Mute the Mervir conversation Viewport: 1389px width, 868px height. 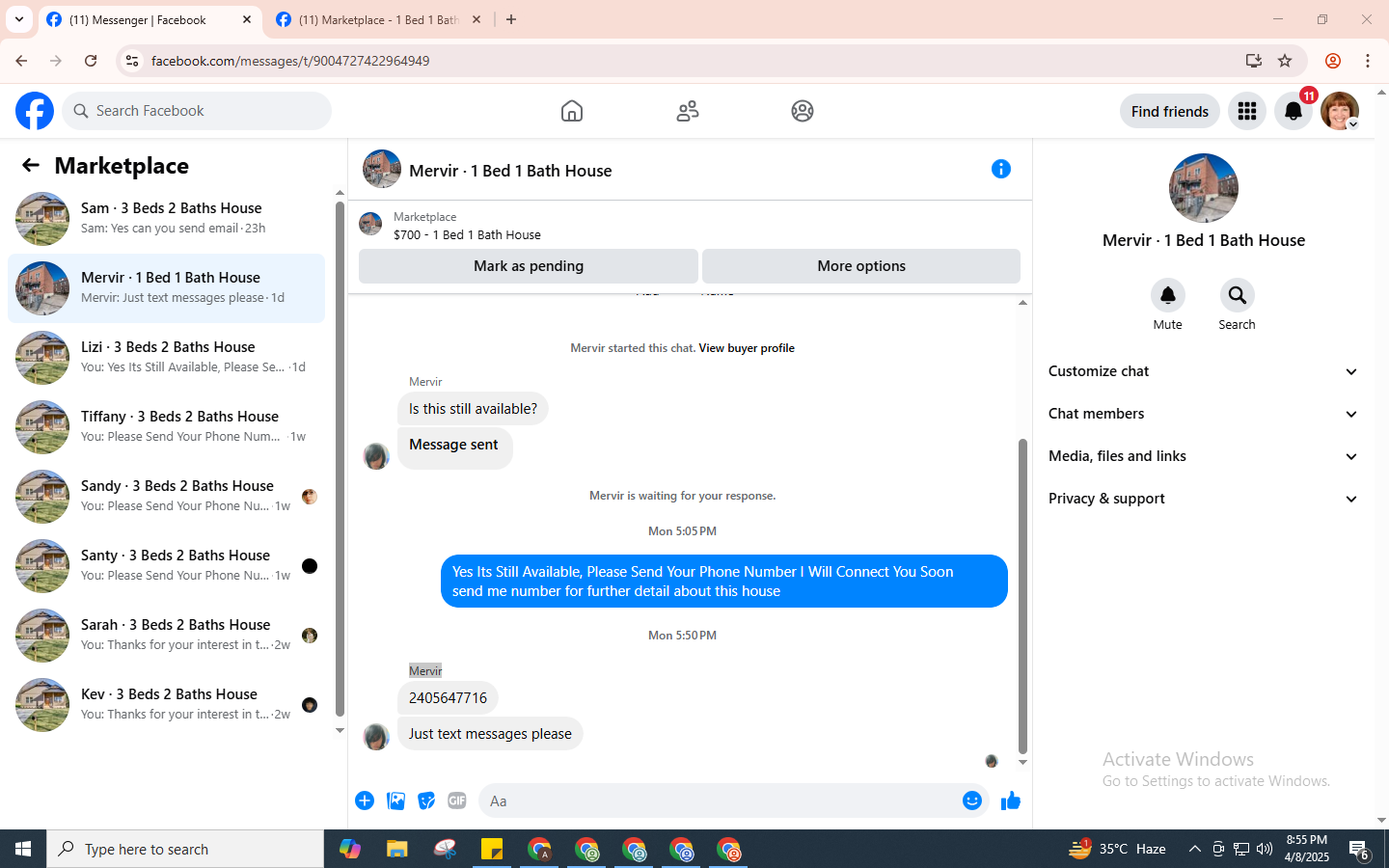(x=1167, y=295)
